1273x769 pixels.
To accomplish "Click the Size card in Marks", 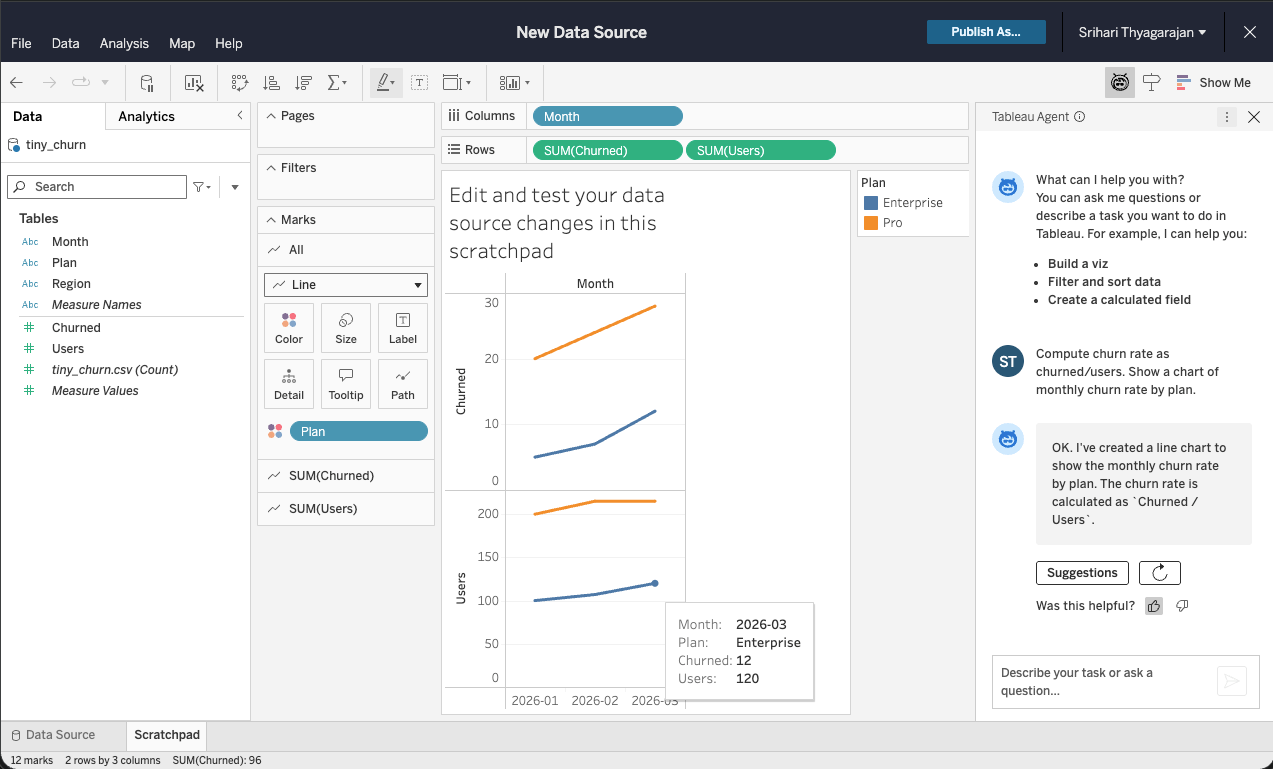I will pyautogui.click(x=346, y=328).
